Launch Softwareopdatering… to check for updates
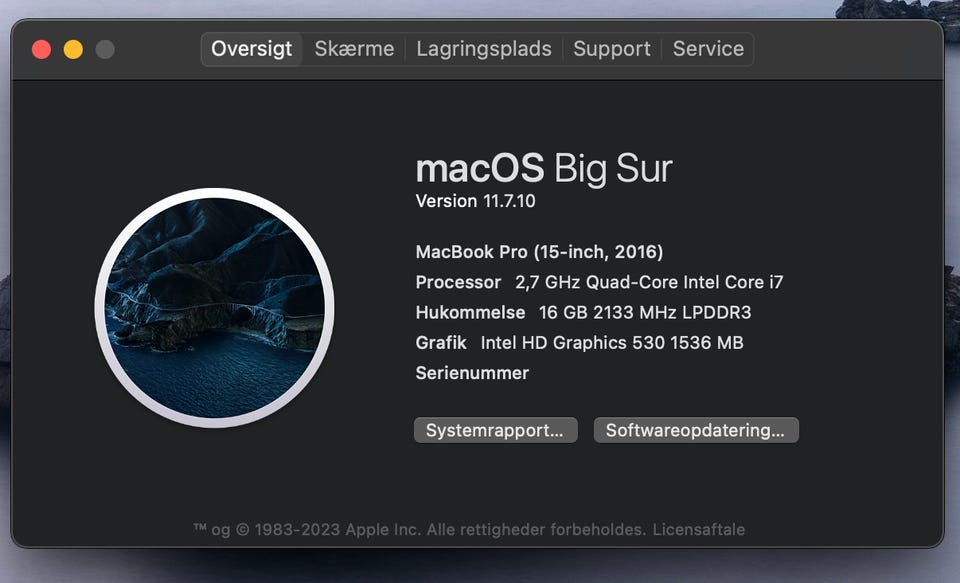Screen dimensions: 960x583 696,430
